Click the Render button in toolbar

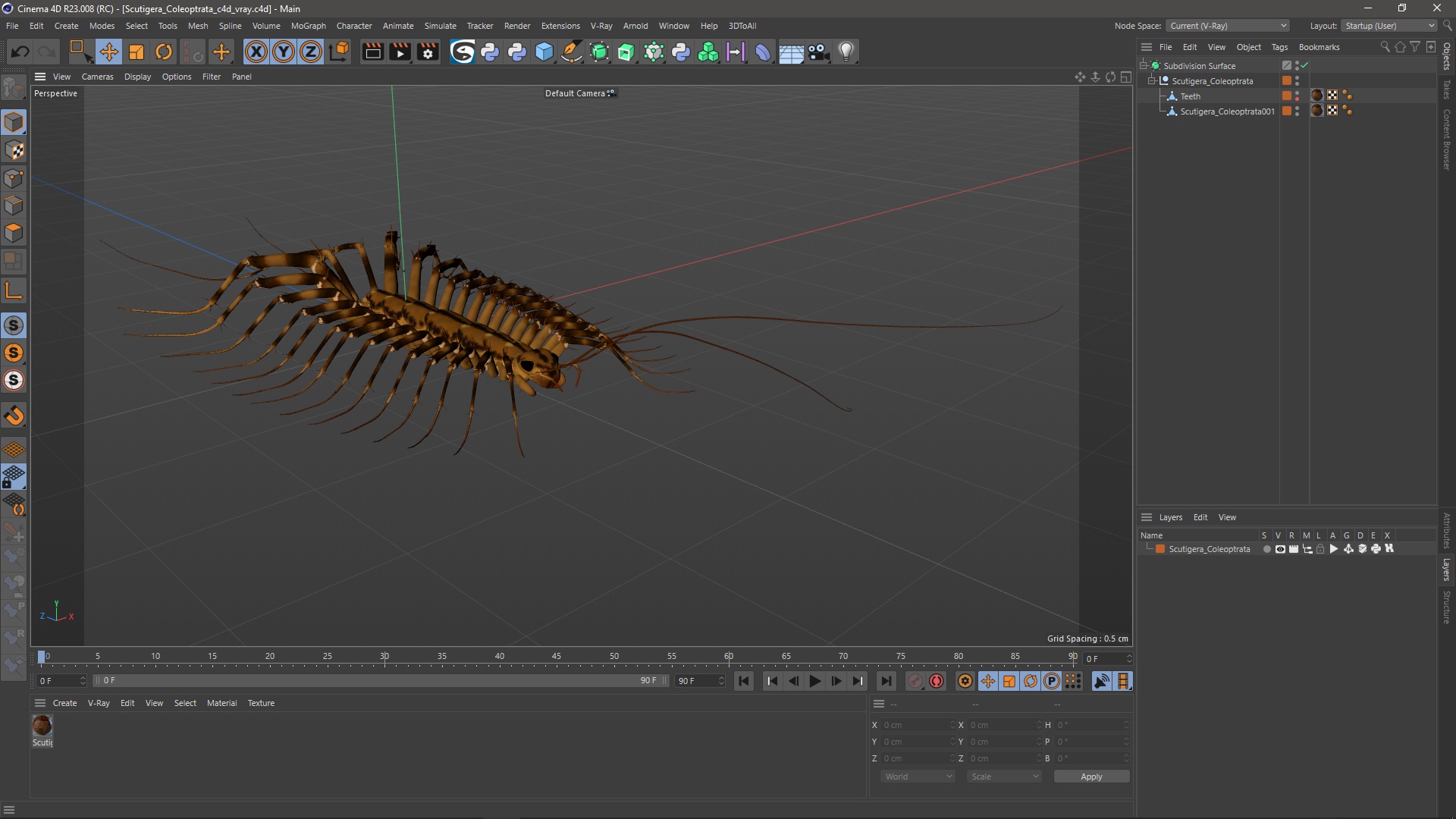[372, 51]
